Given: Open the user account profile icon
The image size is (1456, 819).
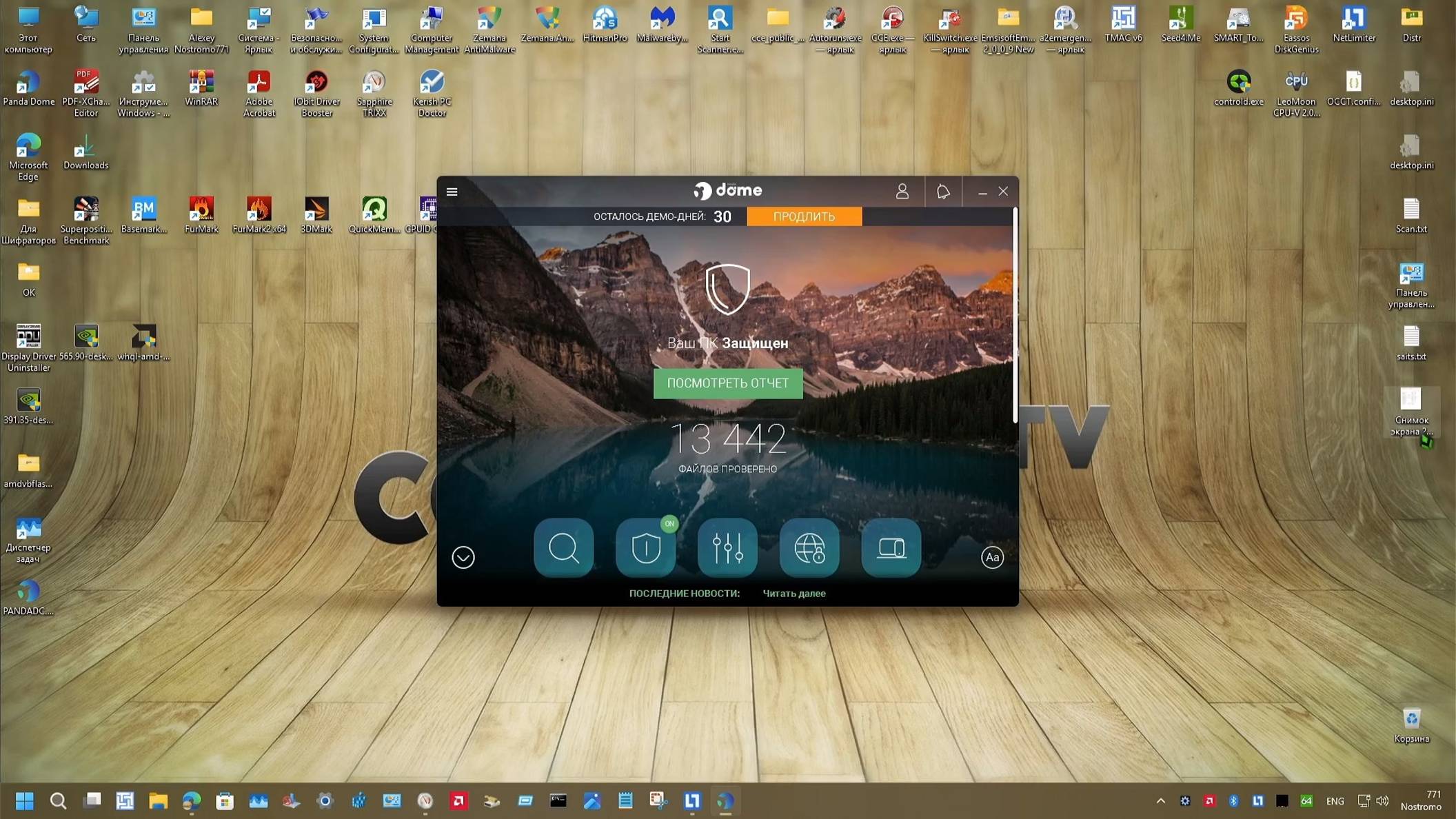Looking at the screenshot, I should (902, 192).
